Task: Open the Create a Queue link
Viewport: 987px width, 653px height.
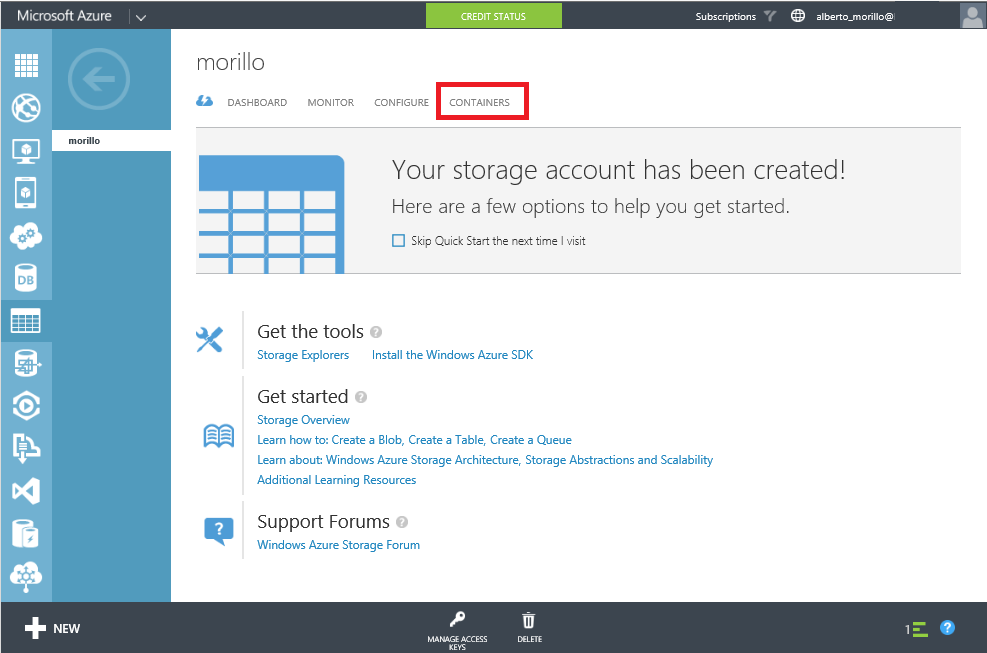Action: tap(531, 440)
